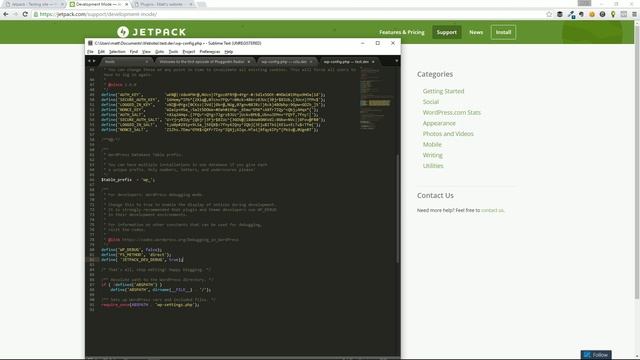Bookmark page with the star icon

click(x=549, y=14)
